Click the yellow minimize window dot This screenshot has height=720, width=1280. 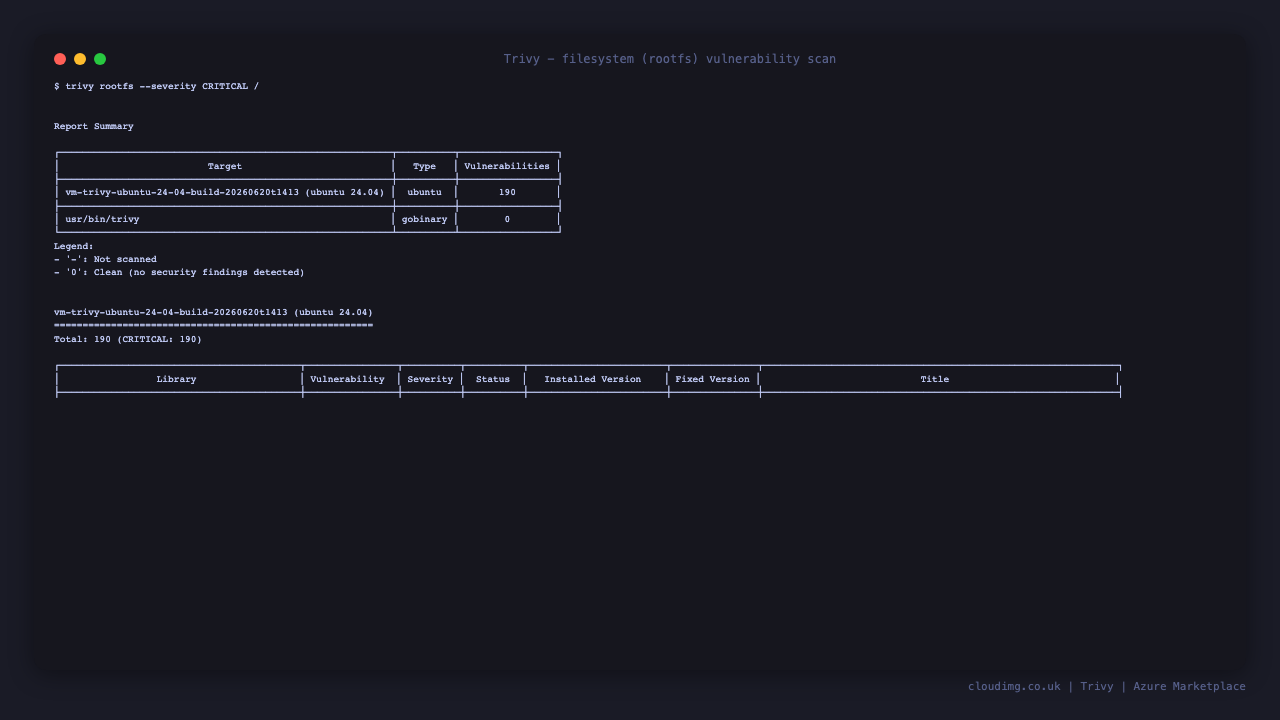tap(80, 59)
